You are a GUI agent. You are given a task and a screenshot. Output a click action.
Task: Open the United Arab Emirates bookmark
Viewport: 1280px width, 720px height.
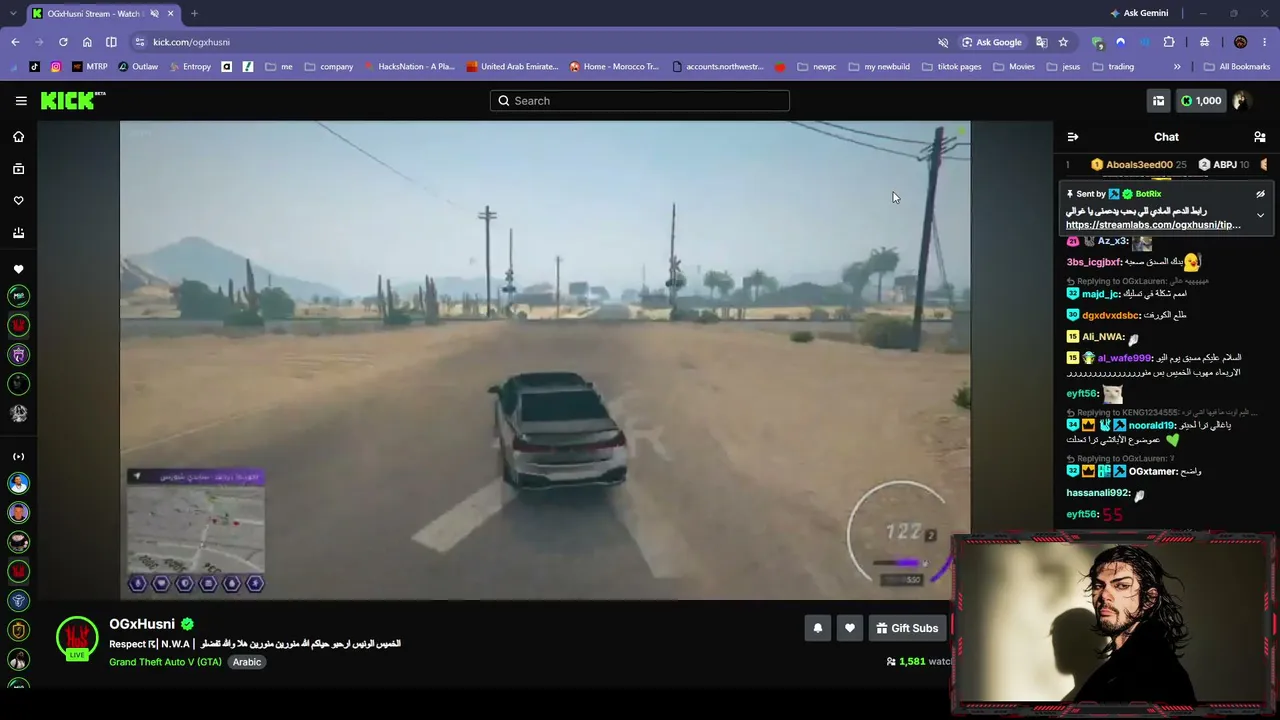click(512, 67)
